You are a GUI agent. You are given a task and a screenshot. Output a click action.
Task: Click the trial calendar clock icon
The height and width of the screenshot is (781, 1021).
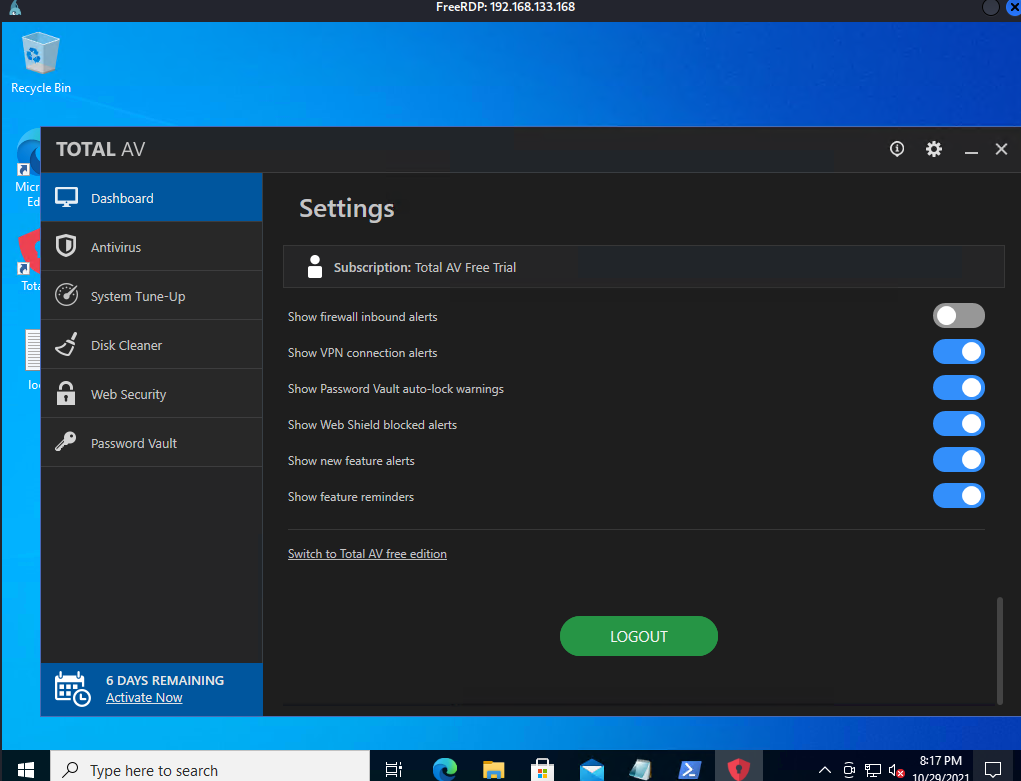tap(72, 689)
